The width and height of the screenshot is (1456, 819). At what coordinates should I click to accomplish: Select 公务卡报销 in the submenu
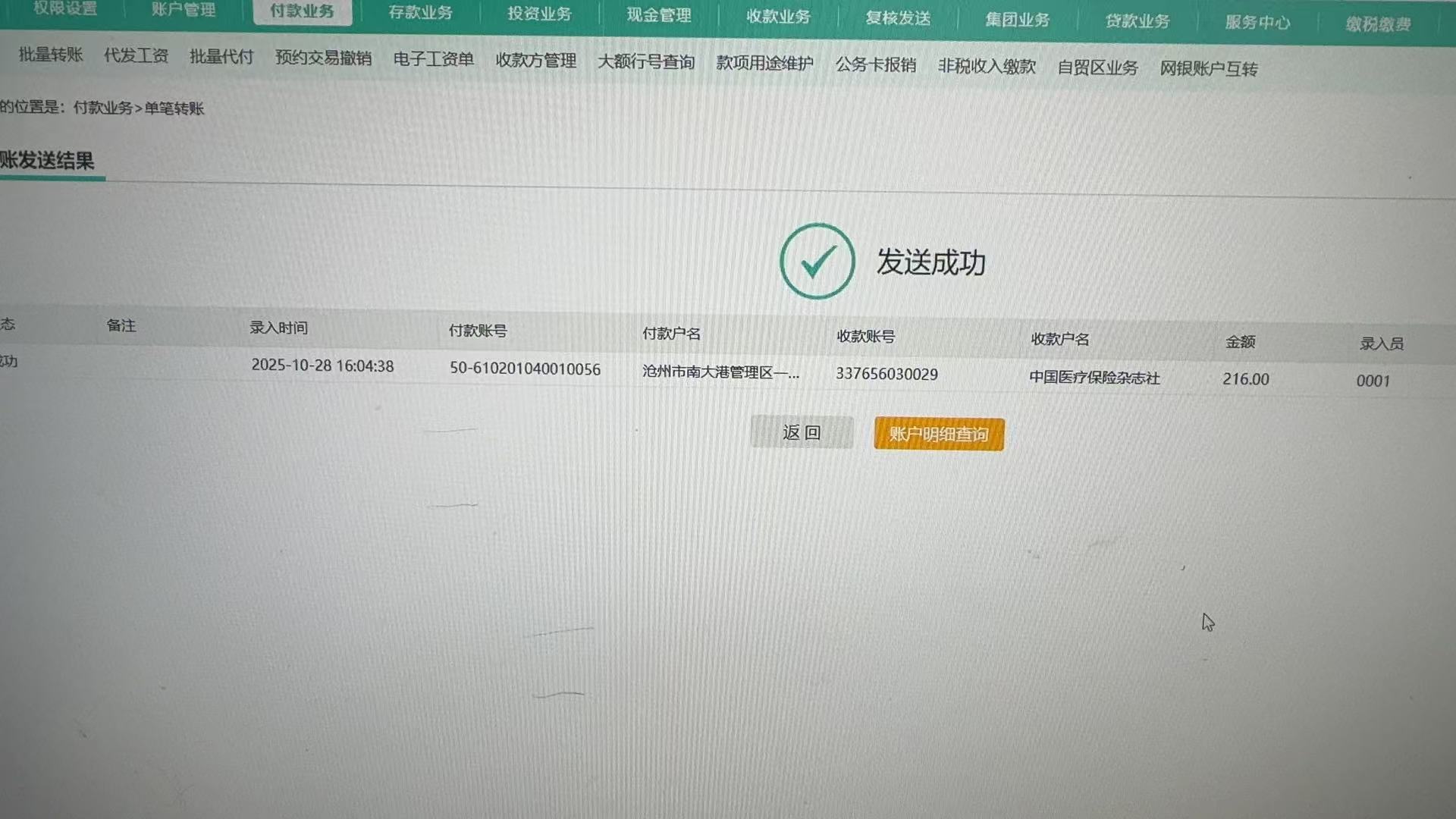point(875,65)
